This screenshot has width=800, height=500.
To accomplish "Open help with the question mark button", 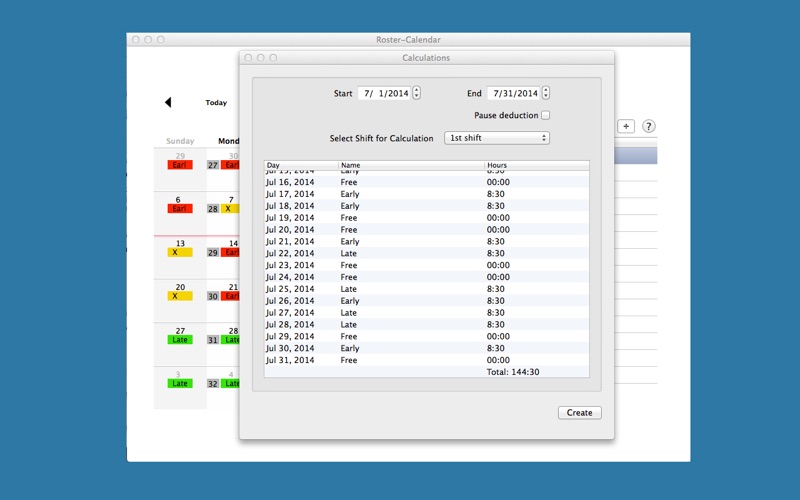I will tap(648, 126).
